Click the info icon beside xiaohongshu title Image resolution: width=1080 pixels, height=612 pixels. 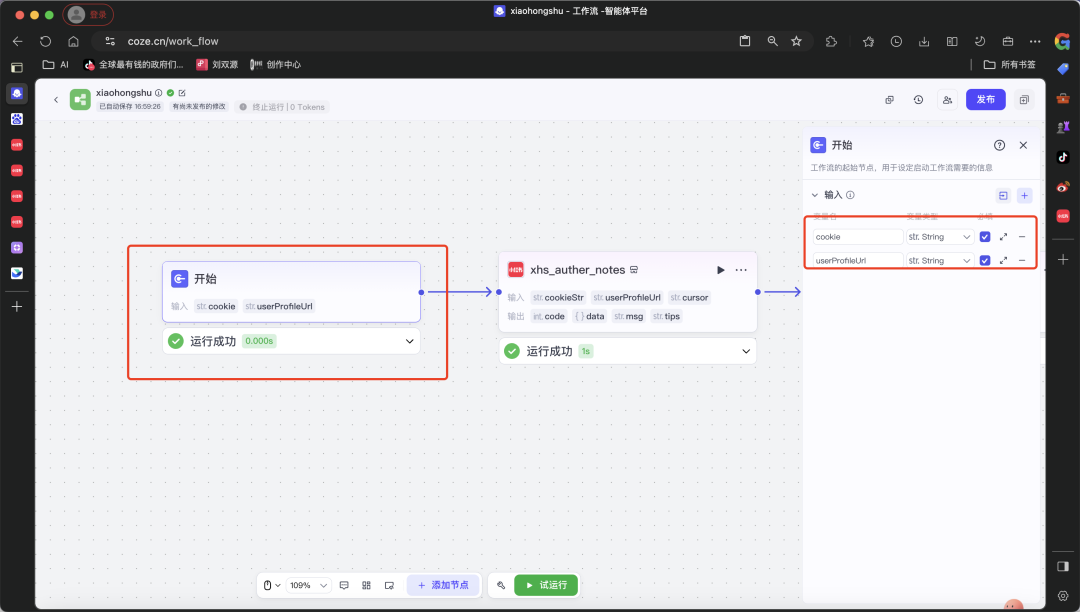[158, 93]
